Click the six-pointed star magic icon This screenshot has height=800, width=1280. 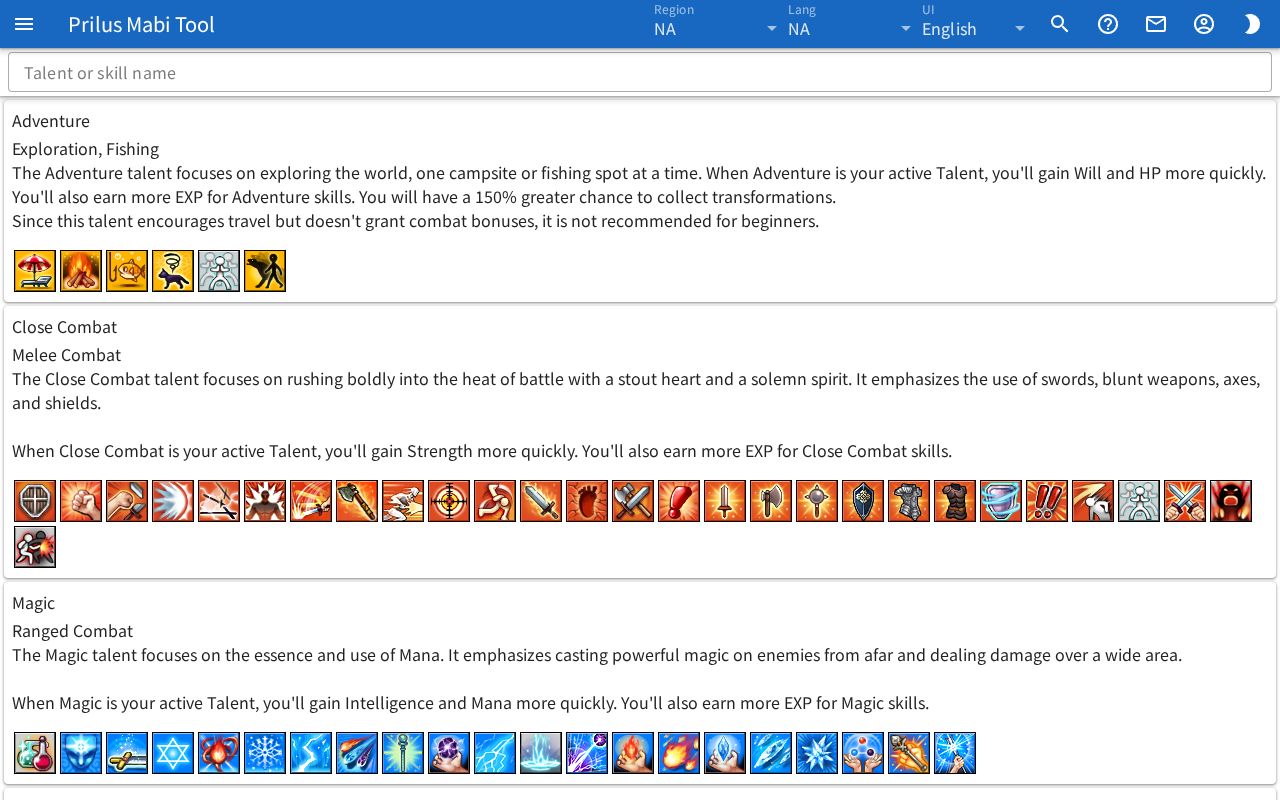[x=173, y=753]
